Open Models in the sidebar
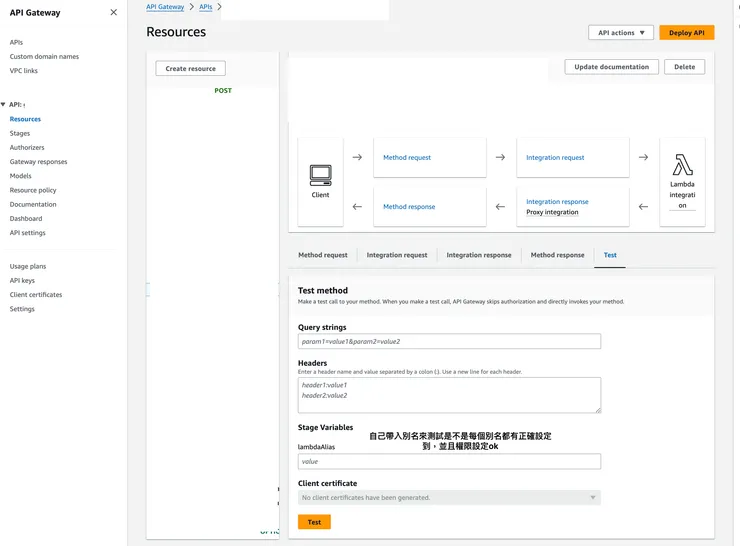The height and width of the screenshot is (546, 740). pyautogui.click(x=20, y=176)
